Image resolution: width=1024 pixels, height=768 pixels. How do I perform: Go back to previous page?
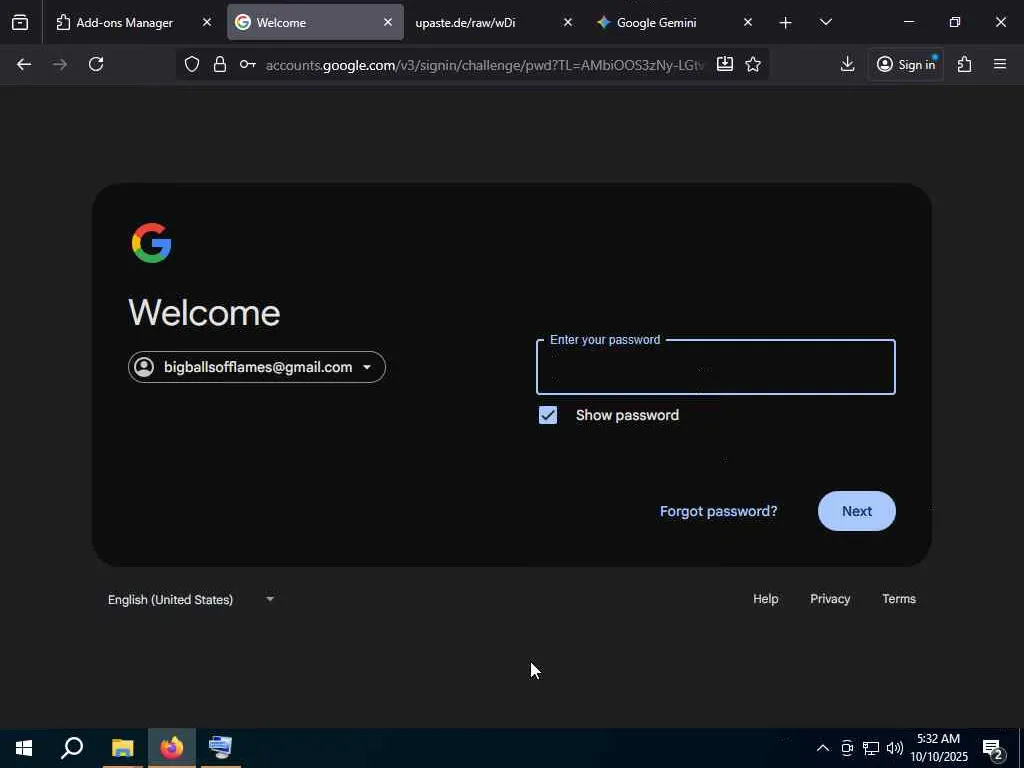click(24, 64)
